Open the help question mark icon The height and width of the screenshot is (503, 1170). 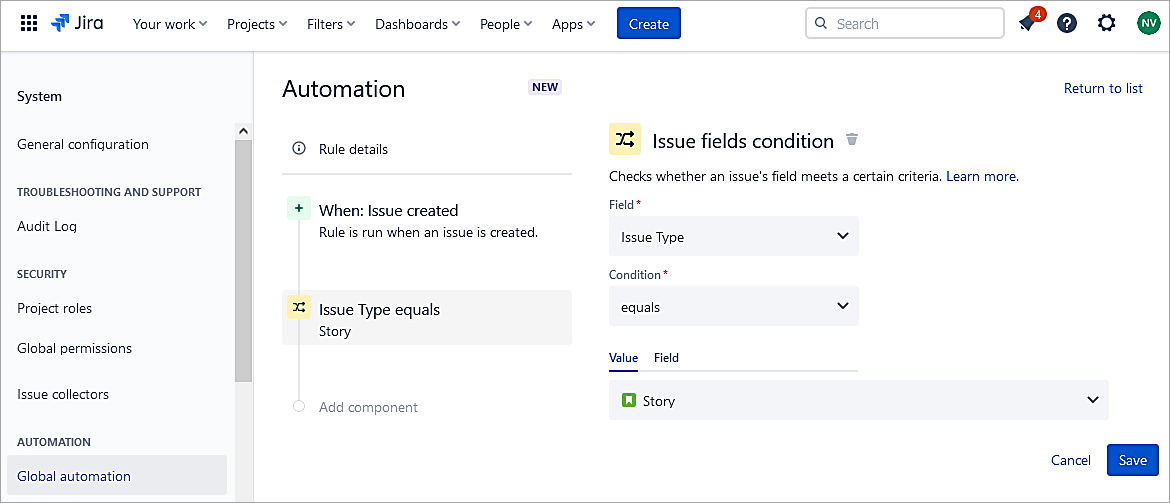(1067, 23)
